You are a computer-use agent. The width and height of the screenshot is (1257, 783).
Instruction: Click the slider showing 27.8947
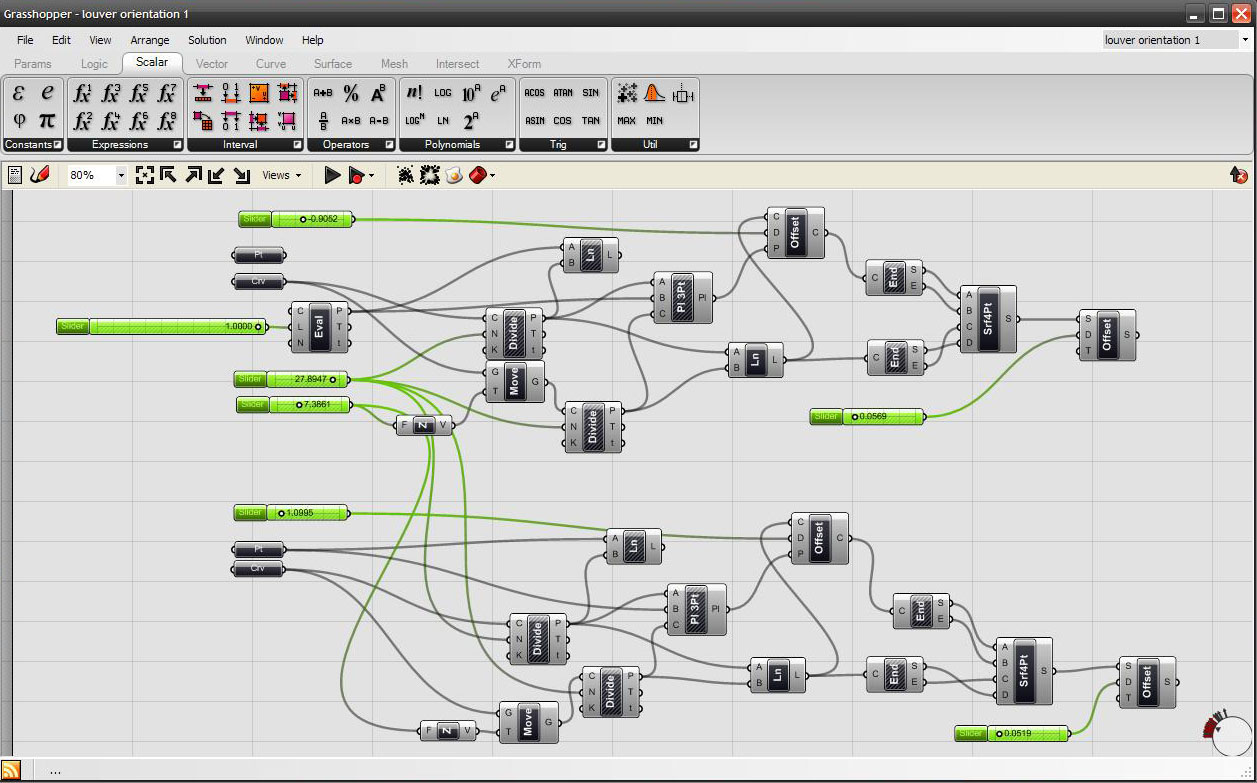point(292,379)
